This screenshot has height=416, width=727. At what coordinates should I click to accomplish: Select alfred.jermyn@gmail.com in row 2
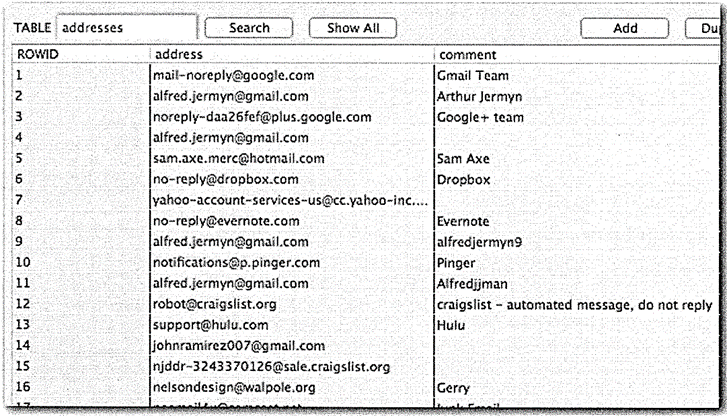pos(292,96)
